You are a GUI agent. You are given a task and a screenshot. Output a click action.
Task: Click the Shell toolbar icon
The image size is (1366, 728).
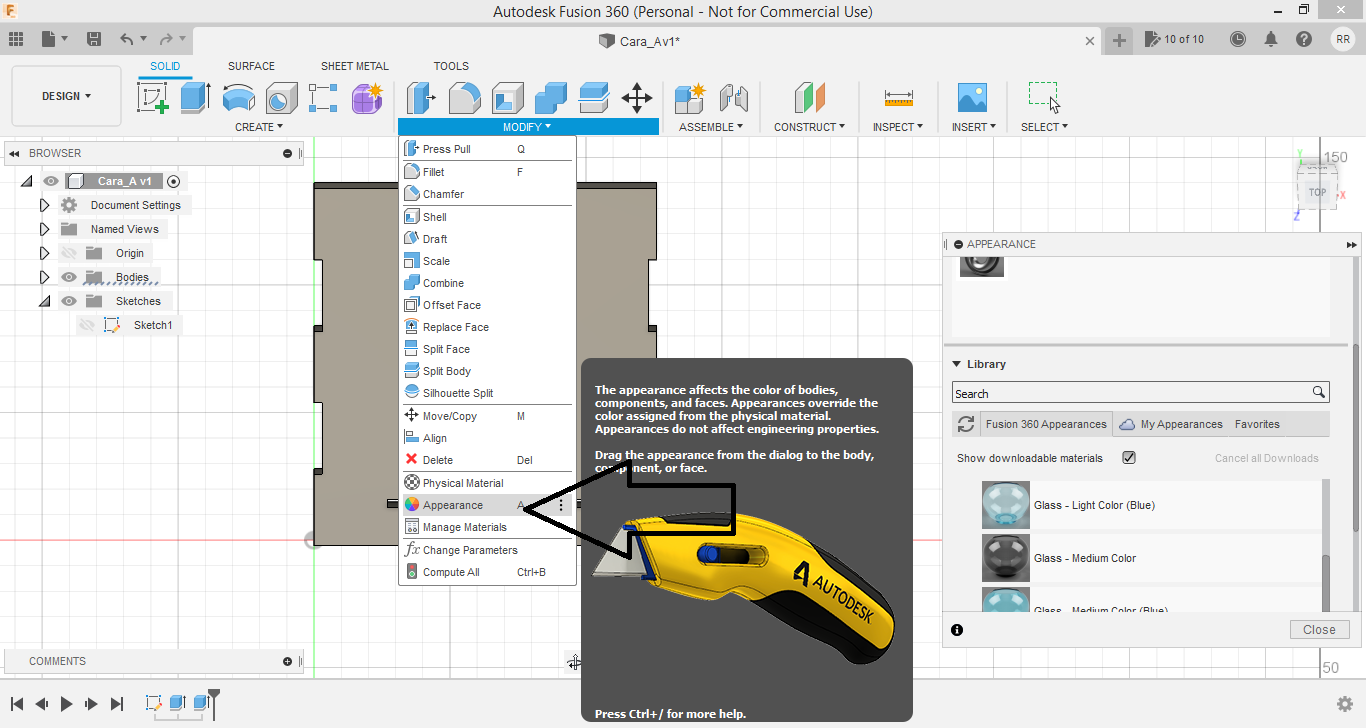(507, 98)
